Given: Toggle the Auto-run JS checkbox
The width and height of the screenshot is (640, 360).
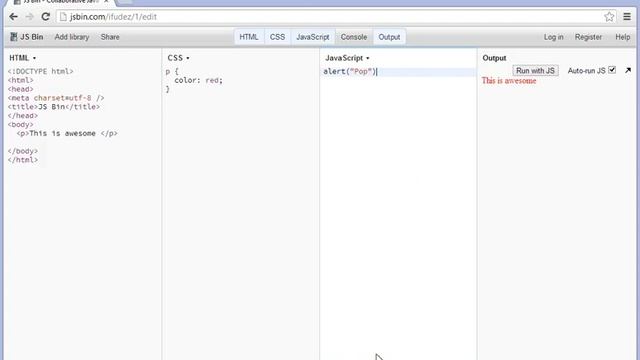Looking at the screenshot, I should click(612, 70).
